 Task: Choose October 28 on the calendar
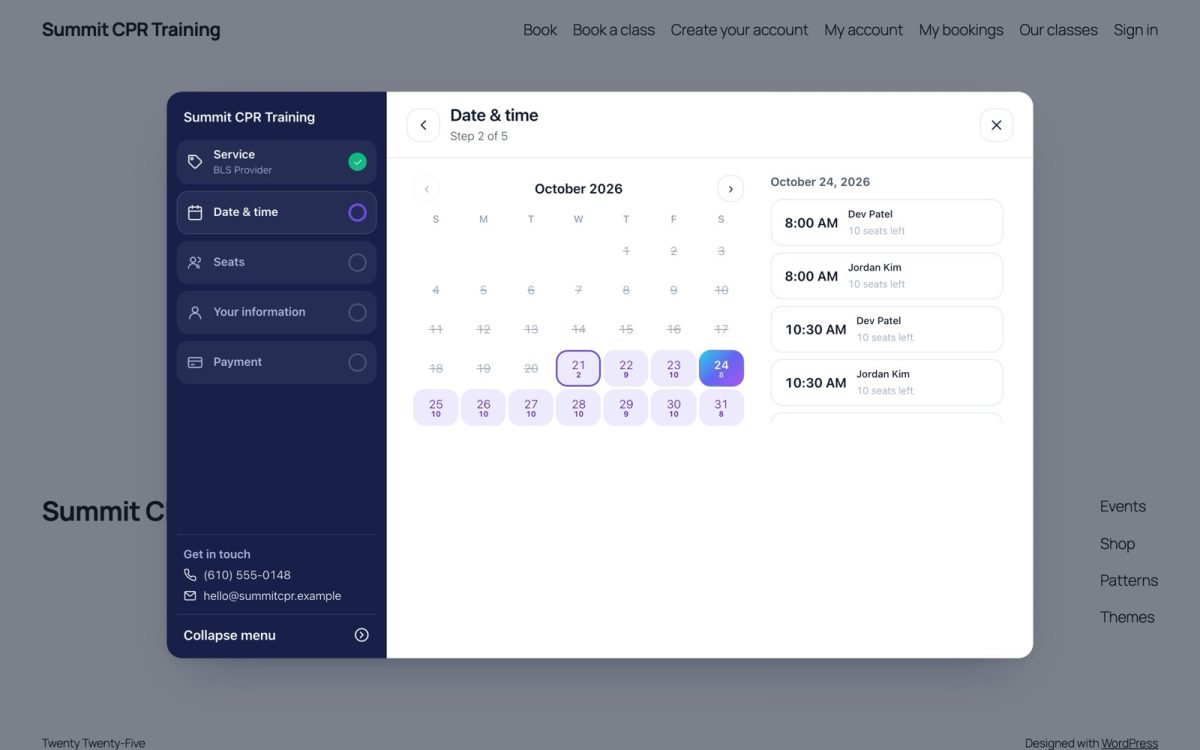[578, 407]
